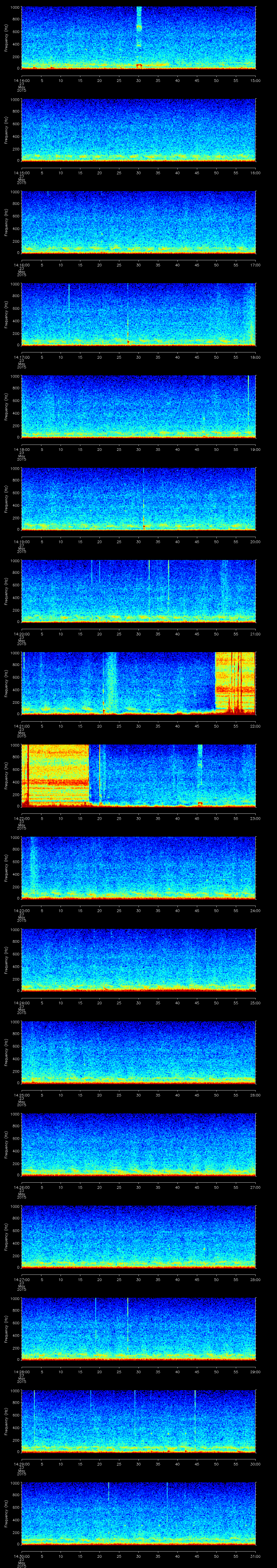Click the 14:16:00 start time label
The height and width of the screenshot is (1568, 277).
21,265
